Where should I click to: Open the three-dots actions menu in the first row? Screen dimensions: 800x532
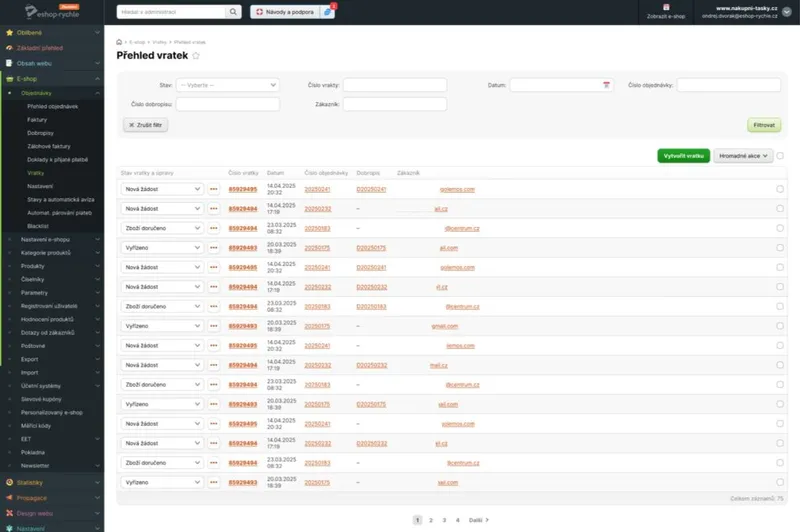coord(214,189)
